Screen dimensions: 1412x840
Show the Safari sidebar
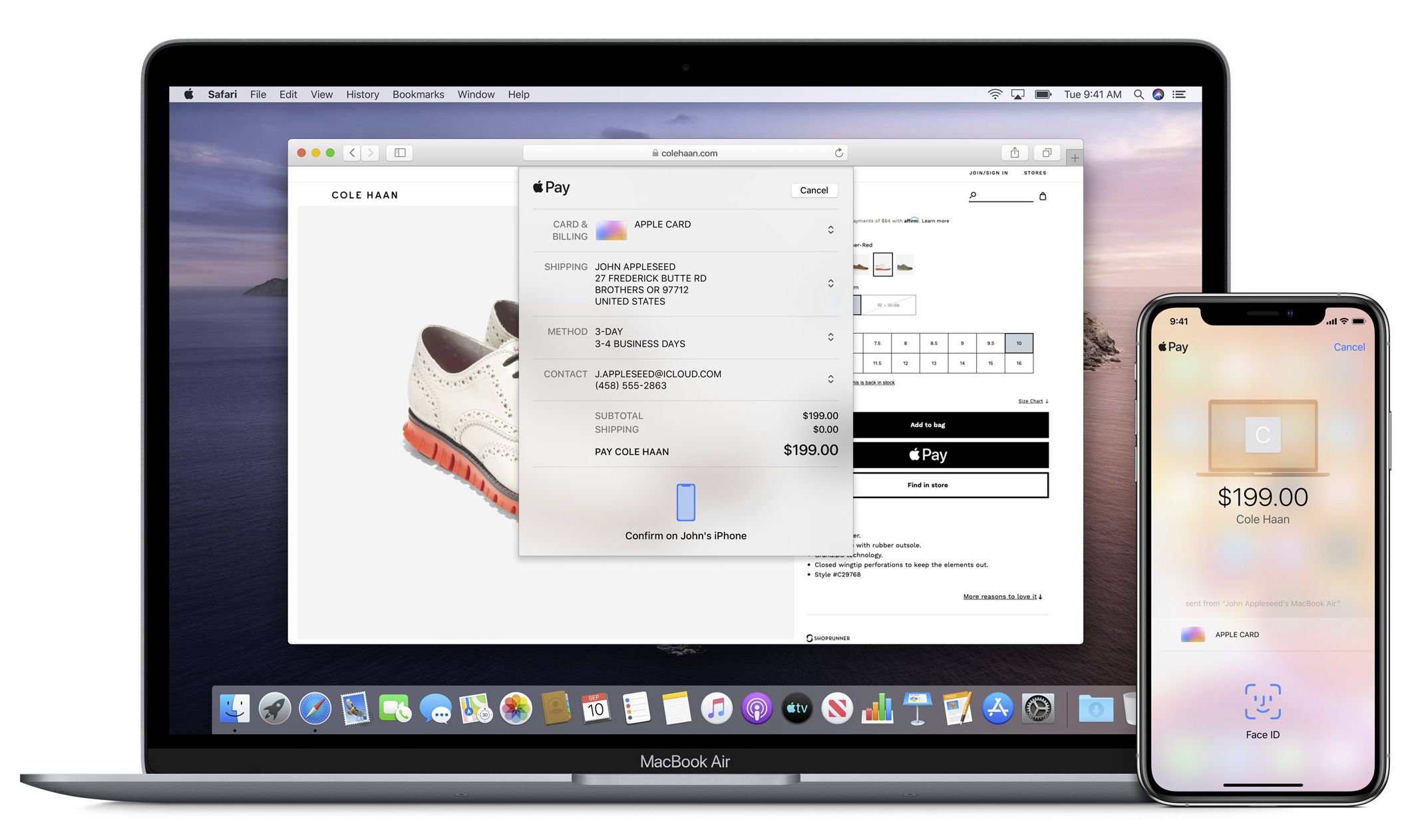[x=400, y=153]
